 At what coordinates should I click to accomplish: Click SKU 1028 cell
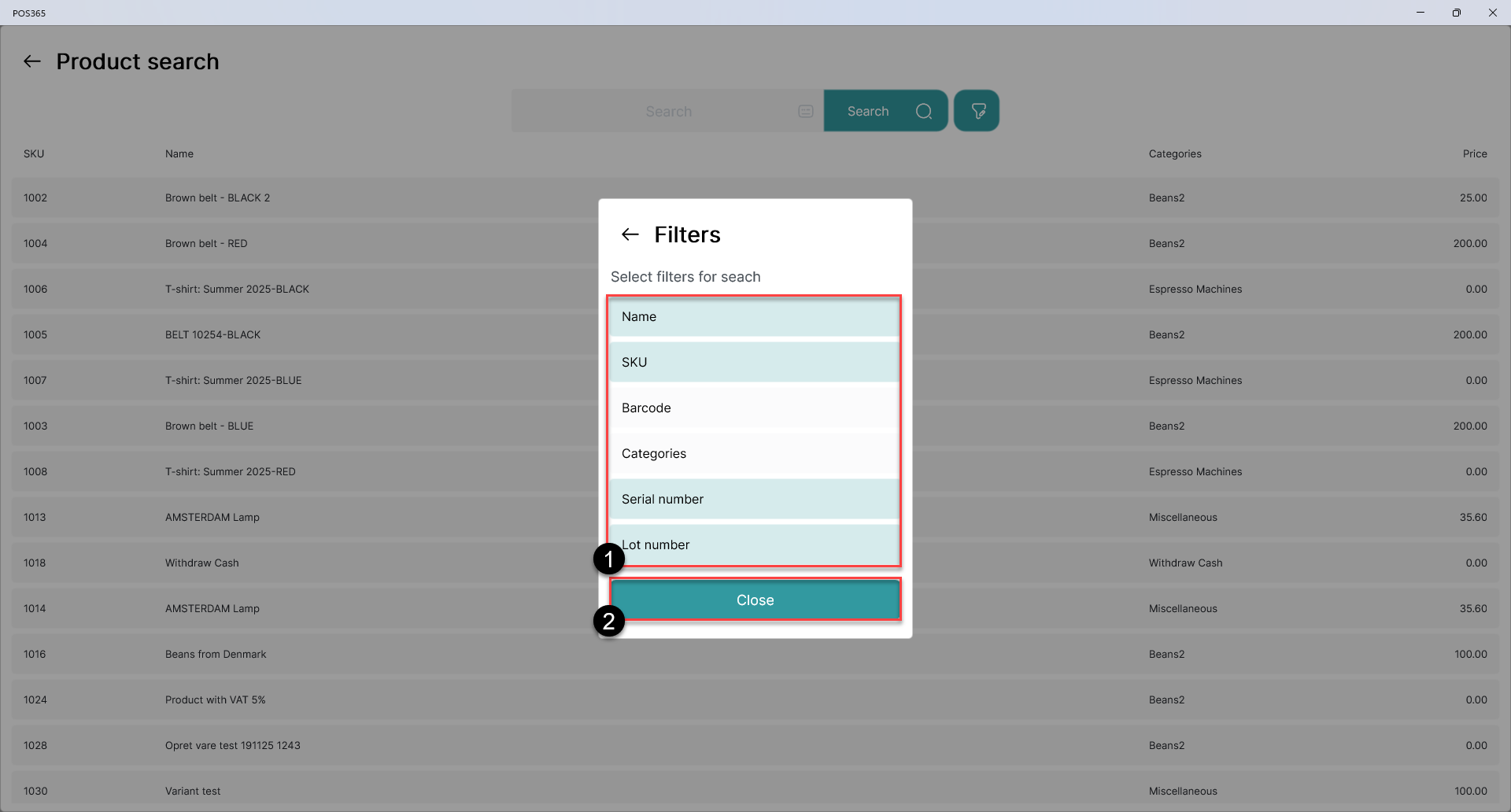pos(35,745)
